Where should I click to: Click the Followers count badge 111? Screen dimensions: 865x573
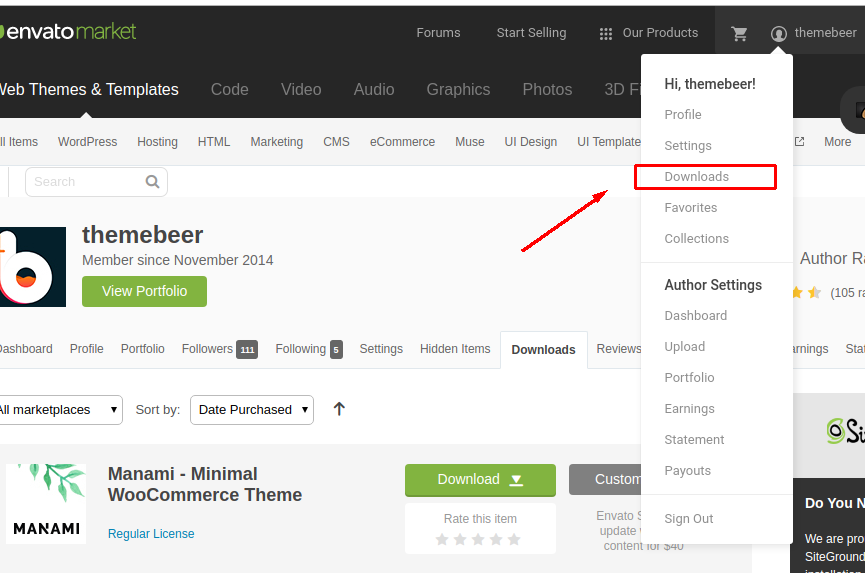coord(247,350)
